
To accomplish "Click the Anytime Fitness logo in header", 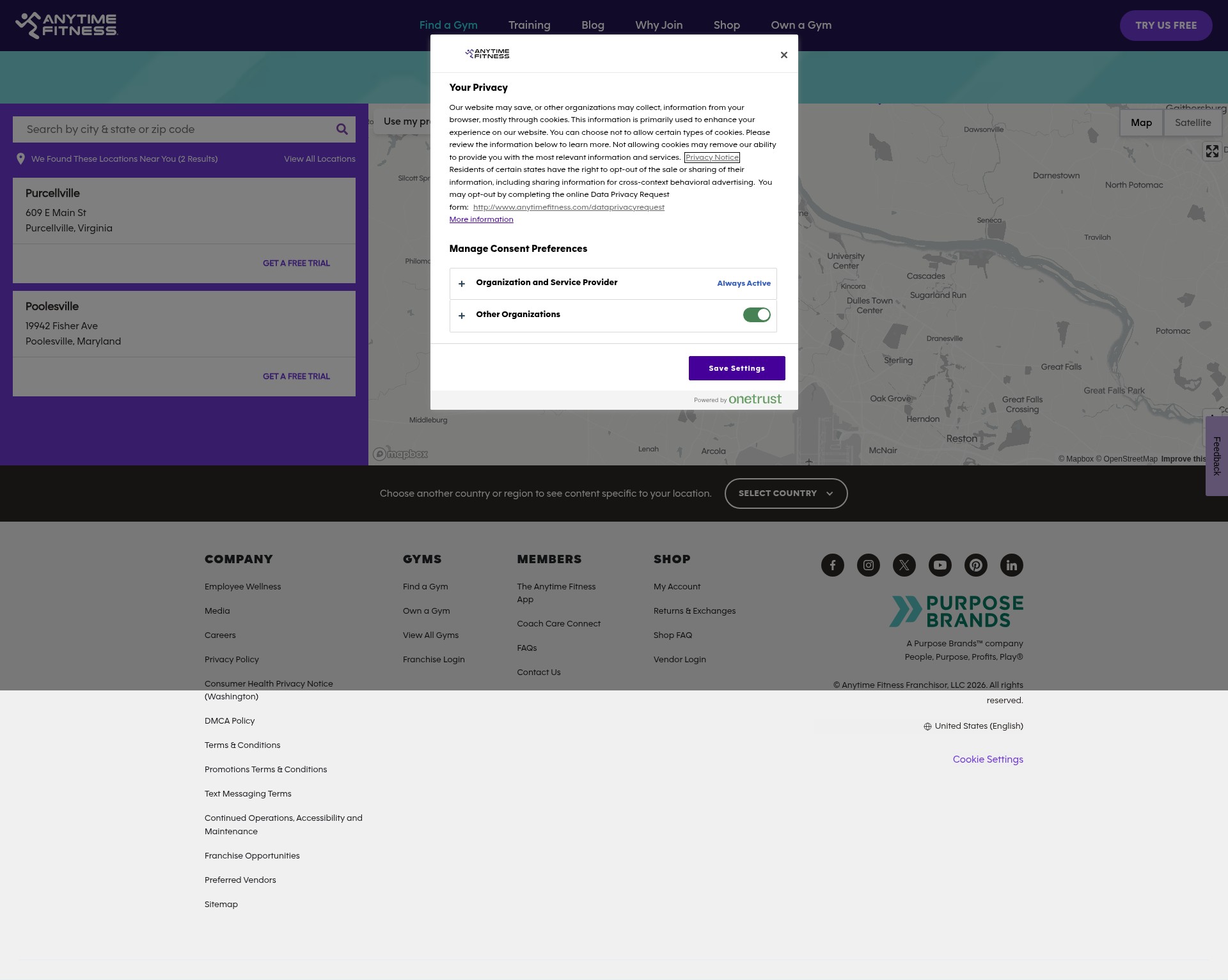I will coord(67,26).
